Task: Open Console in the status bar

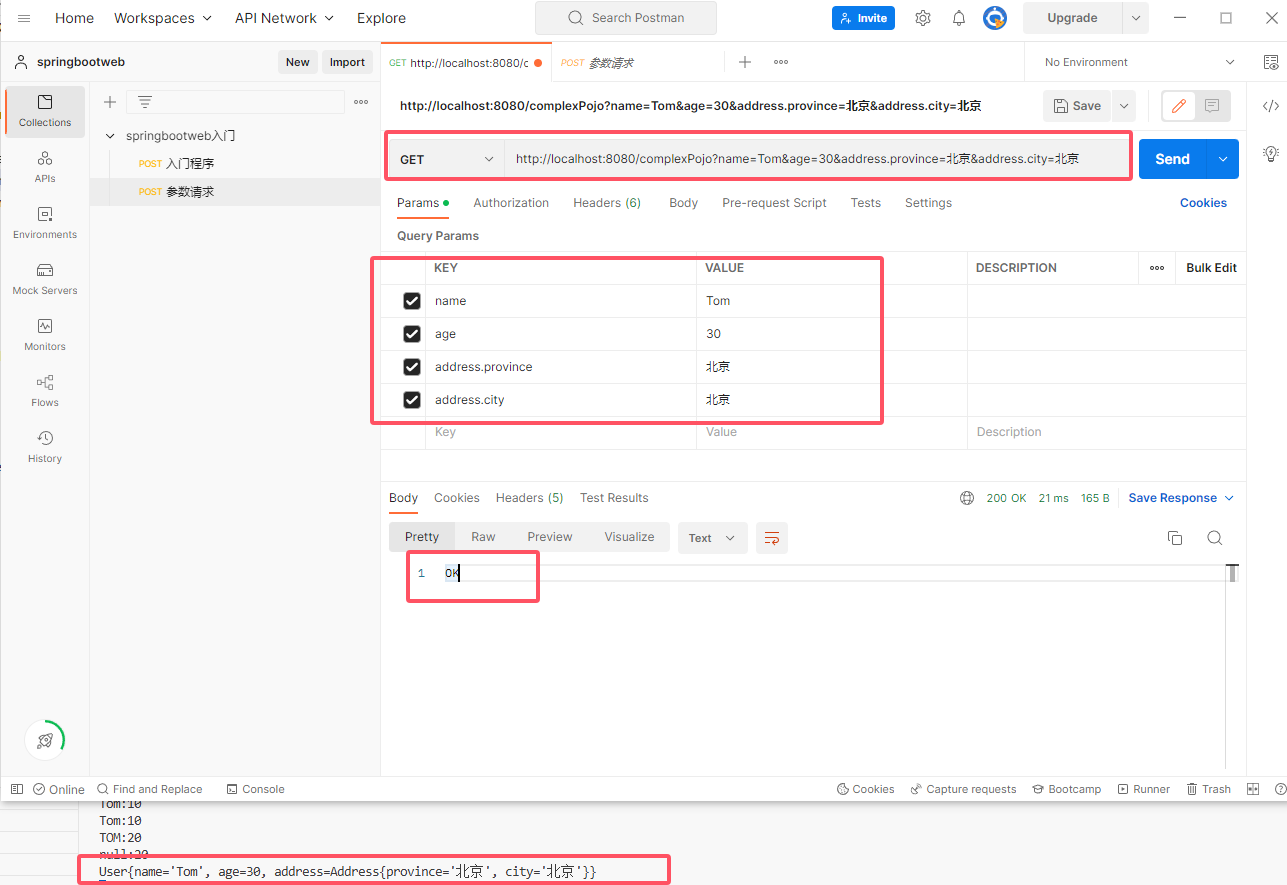Action: tap(255, 789)
